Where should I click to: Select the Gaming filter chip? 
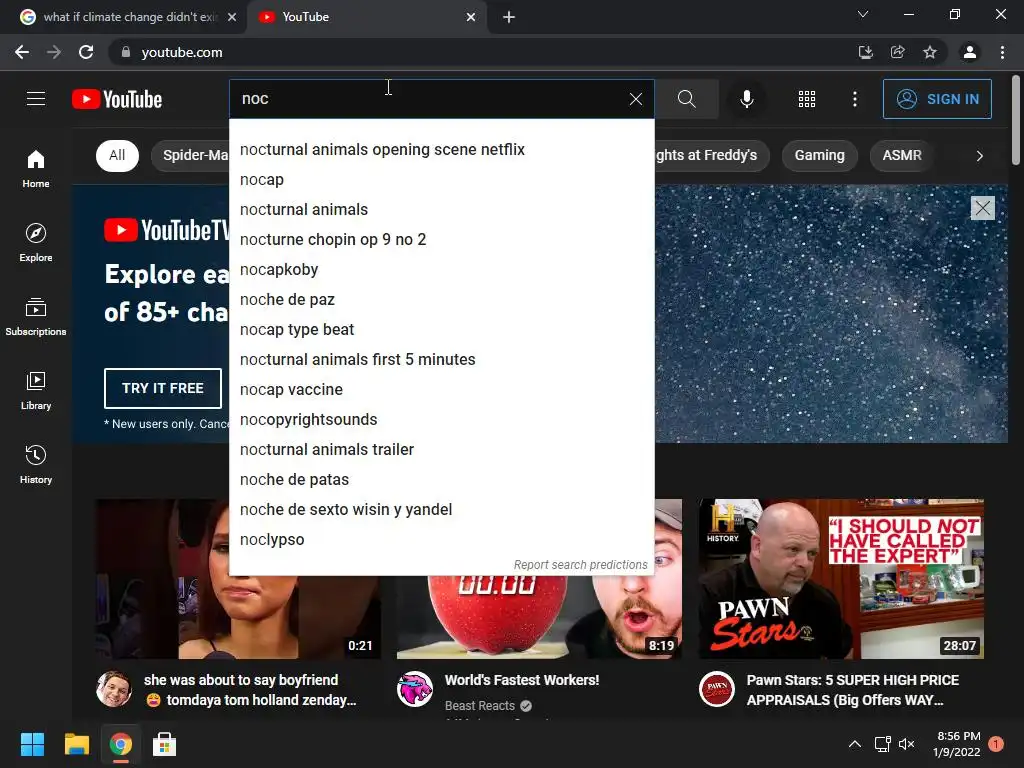pos(820,155)
